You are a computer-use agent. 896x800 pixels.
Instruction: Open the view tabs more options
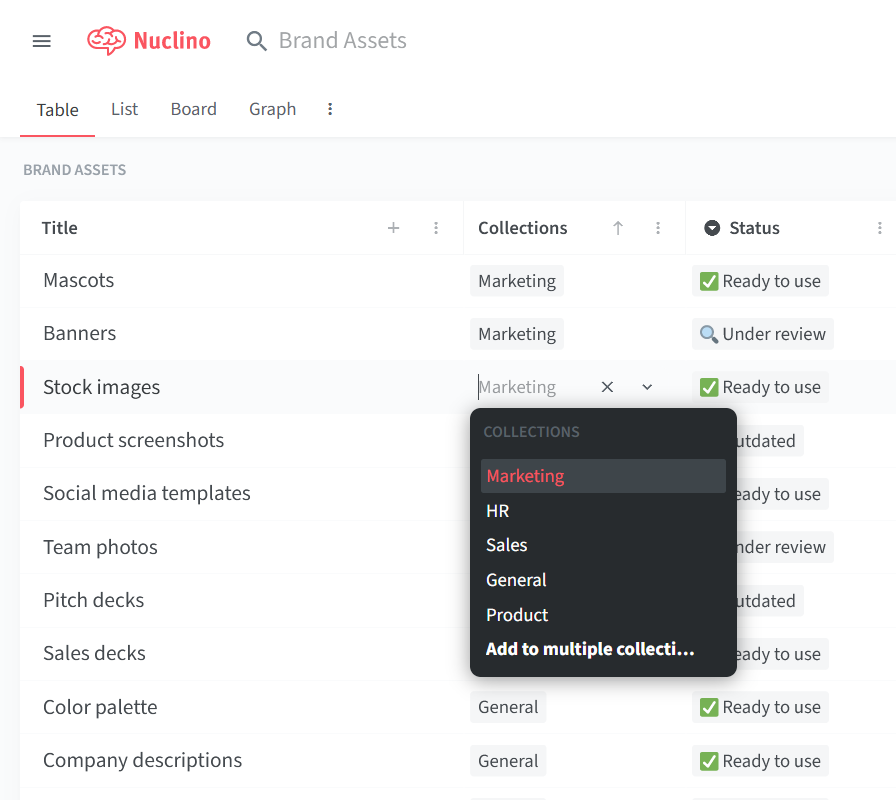click(x=330, y=109)
